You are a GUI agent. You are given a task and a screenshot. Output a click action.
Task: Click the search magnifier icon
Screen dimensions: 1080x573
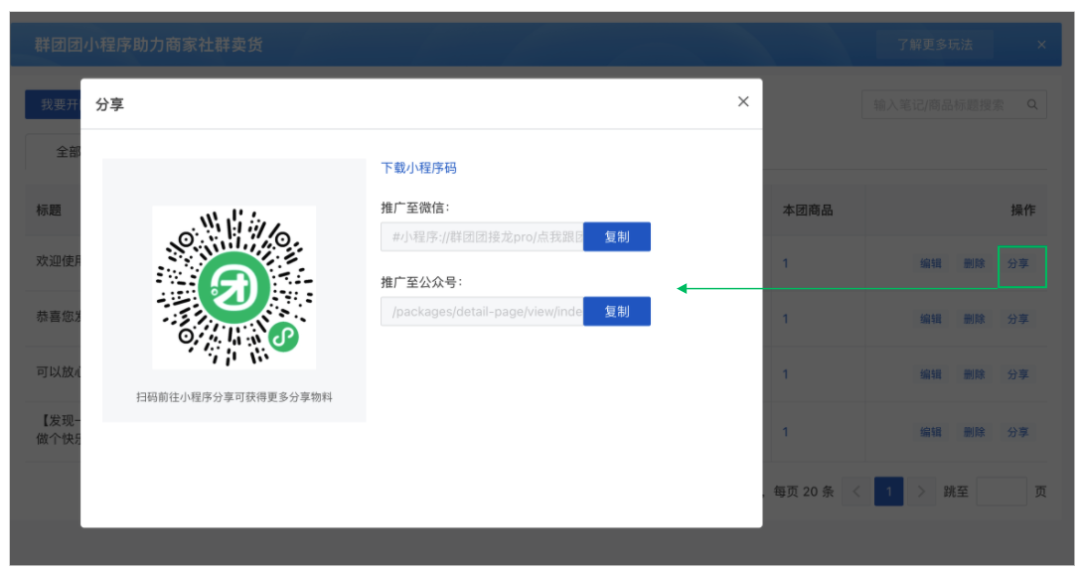(1032, 105)
